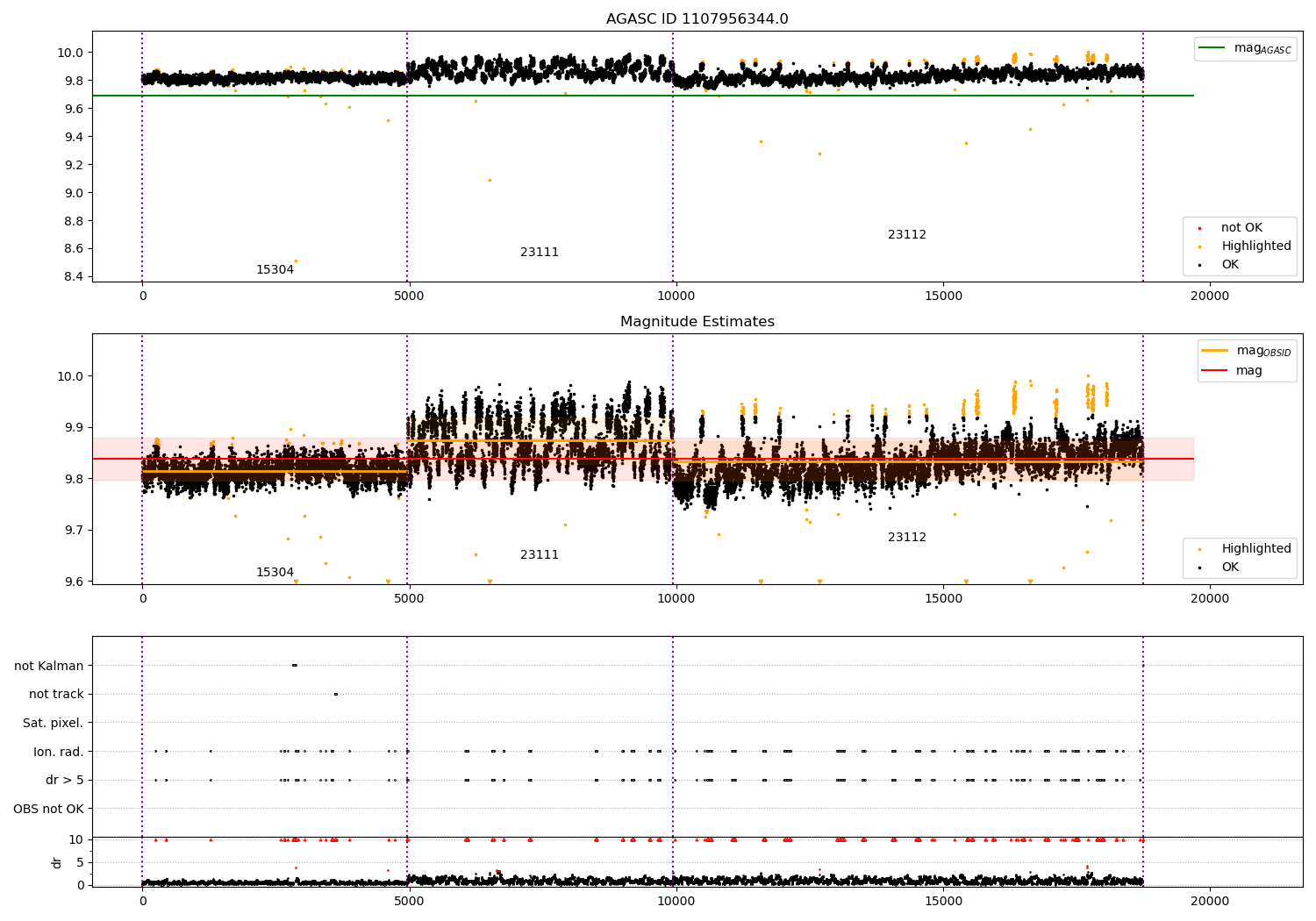This screenshot has width=1316, height=921.
Task: Click the "dr" y-axis label
Action: click(57, 862)
